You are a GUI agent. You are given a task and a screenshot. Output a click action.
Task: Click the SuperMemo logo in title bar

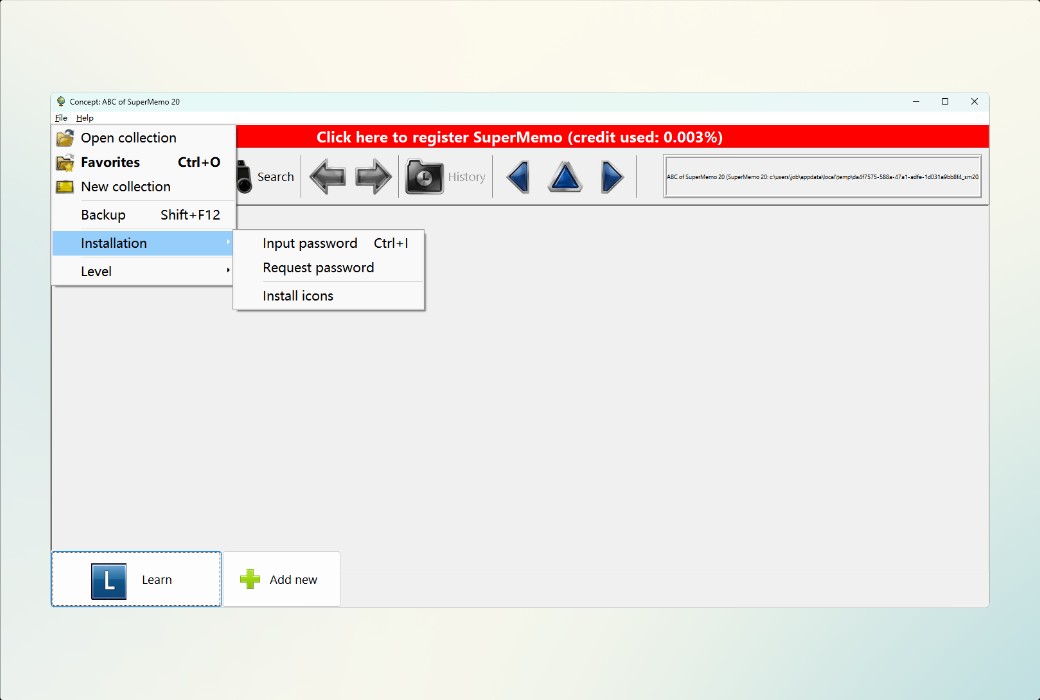pos(59,100)
